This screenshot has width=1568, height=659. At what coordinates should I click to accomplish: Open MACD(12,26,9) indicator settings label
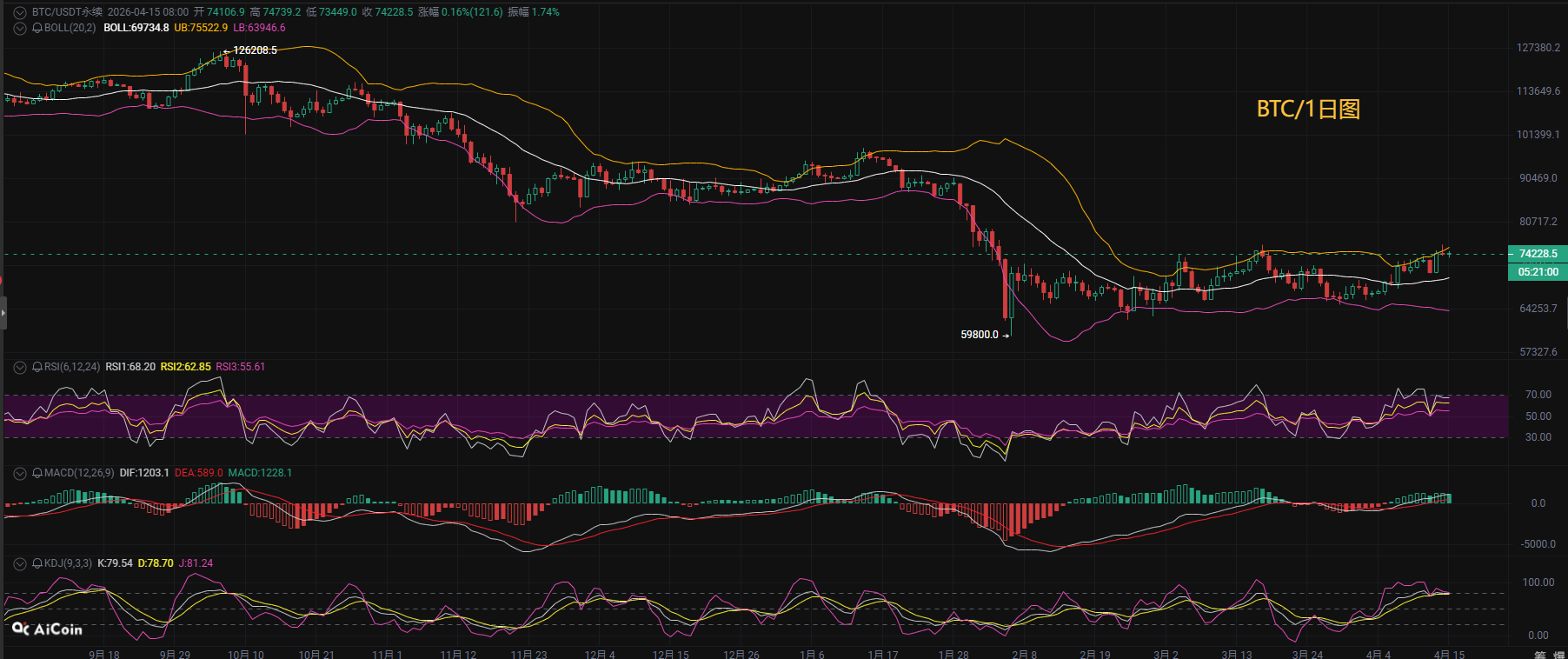point(79,473)
